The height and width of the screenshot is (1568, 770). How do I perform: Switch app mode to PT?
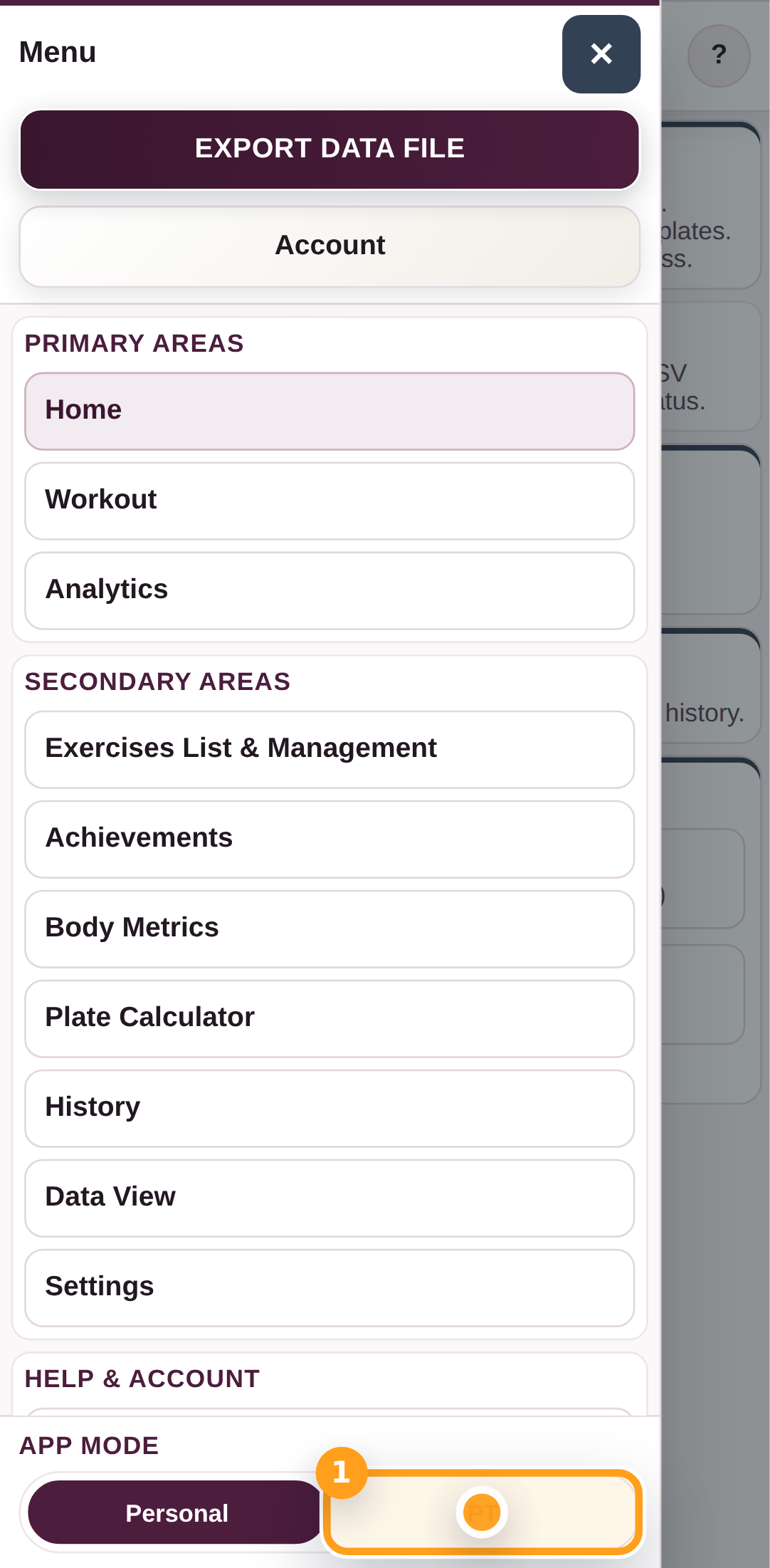pos(482,1512)
